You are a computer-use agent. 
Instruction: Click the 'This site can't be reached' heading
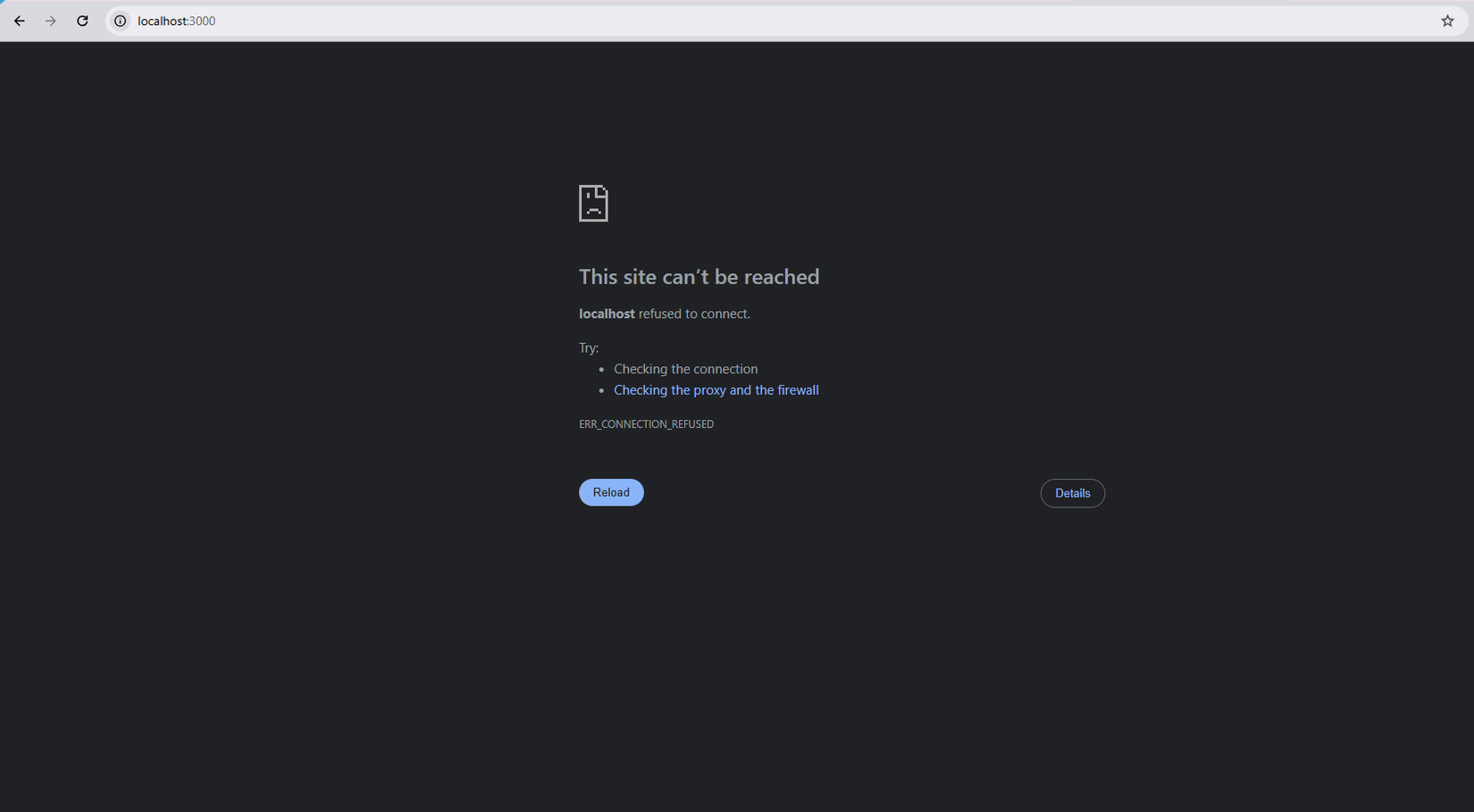(699, 277)
